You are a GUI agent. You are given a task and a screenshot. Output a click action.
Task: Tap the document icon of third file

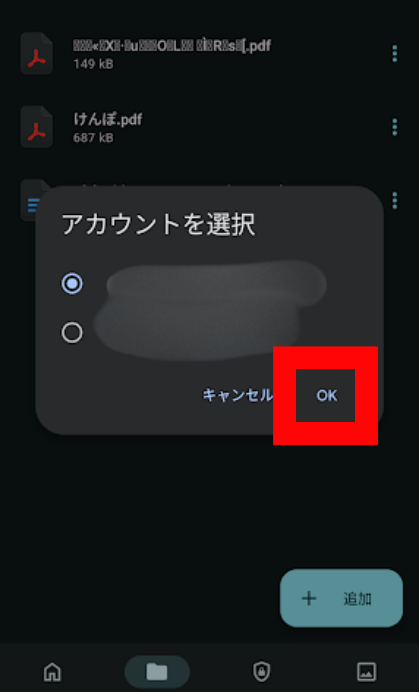[31, 201]
